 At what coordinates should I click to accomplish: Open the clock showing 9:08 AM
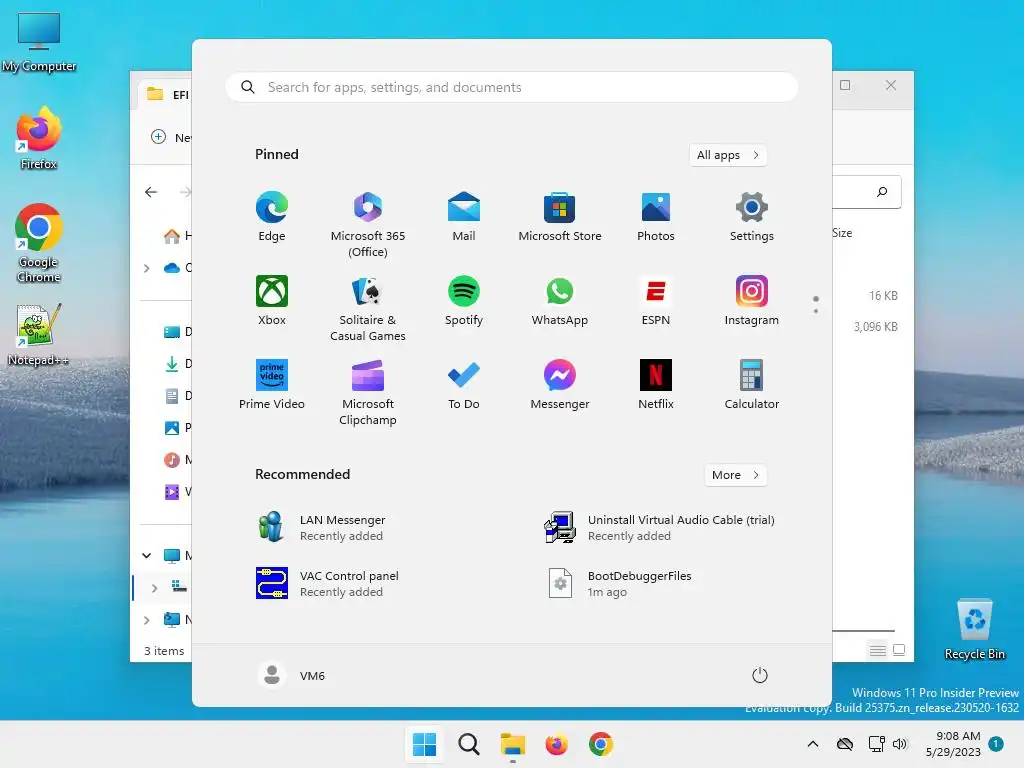pos(953,744)
